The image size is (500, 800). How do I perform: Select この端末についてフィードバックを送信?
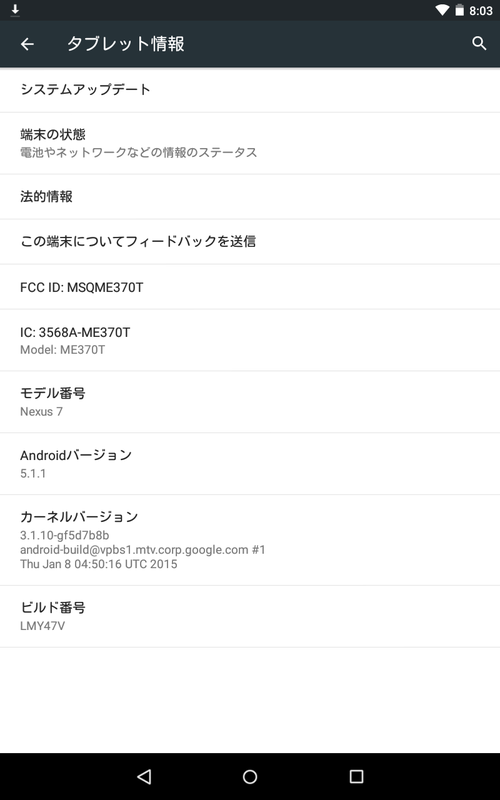[x=250, y=242]
